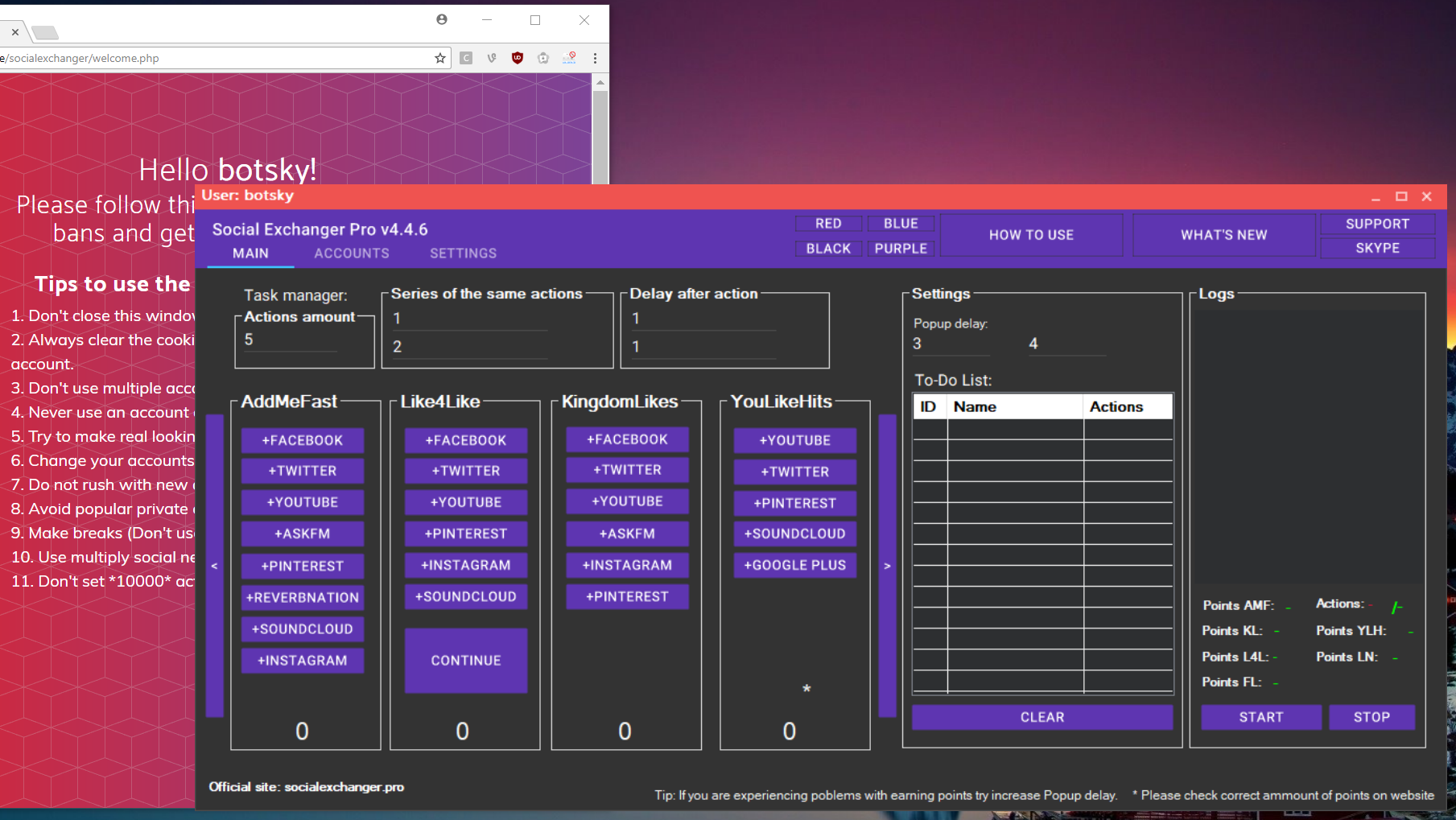Image resolution: width=1456 pixels, height=820 pixels.
Task: Click the gray C extension icon in Chrome
Action: (x=466, y=58)
